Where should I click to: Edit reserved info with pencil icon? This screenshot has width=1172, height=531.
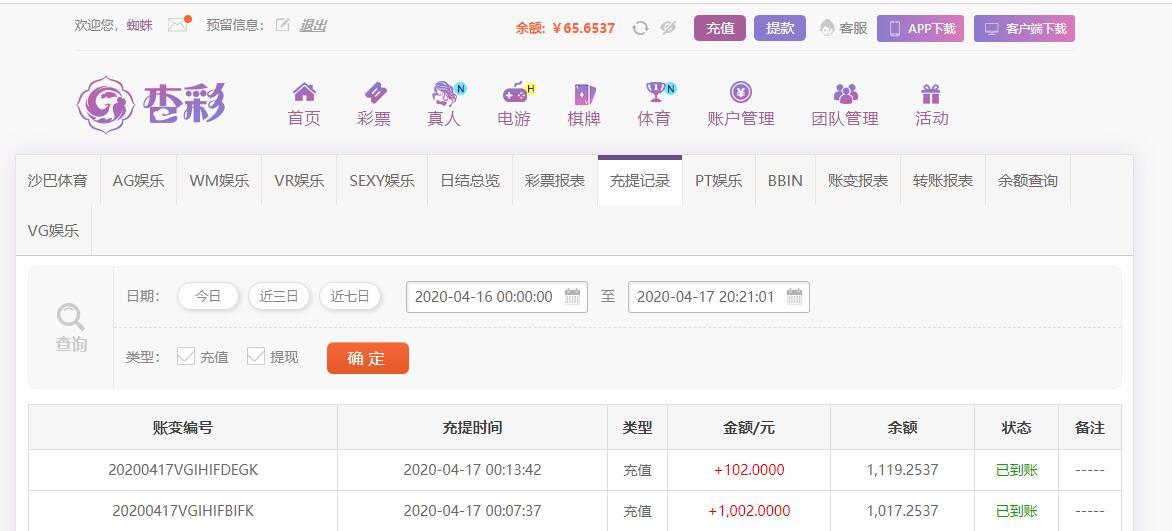click(x=283, y=25)
